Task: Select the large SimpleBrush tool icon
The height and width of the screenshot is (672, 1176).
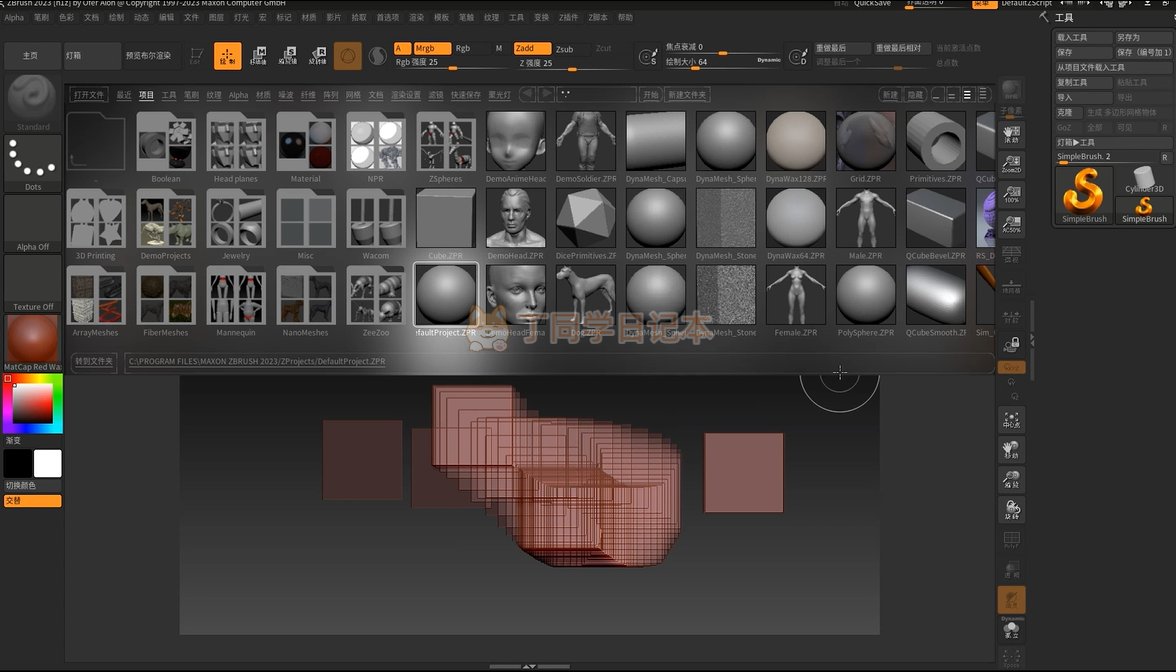Action: tap(1082, 194)
